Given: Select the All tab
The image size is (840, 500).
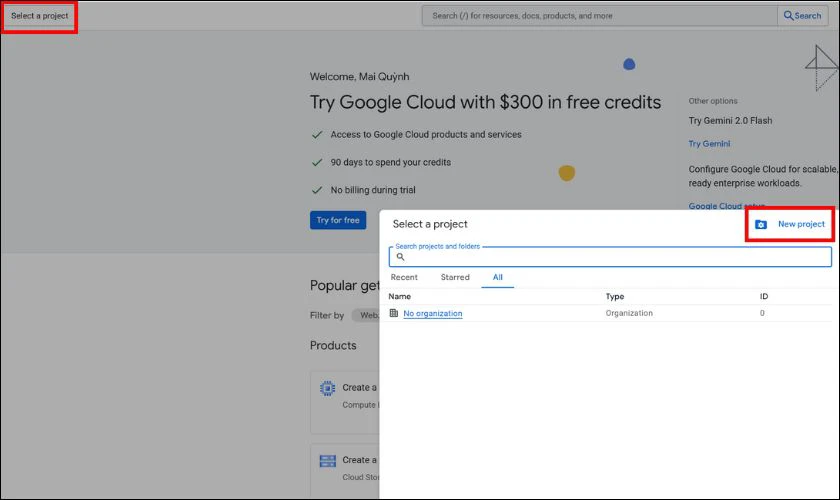Looking at the screenshot, I should click(498, 277).
